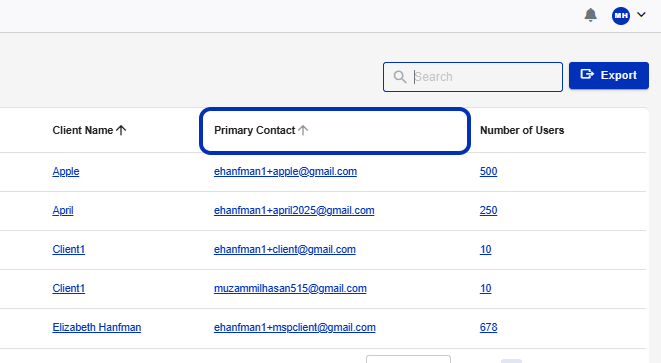The height and width of the screenshot is (363, 661).
Task: Expand the account menu chevron
Action: coord(641,15)
